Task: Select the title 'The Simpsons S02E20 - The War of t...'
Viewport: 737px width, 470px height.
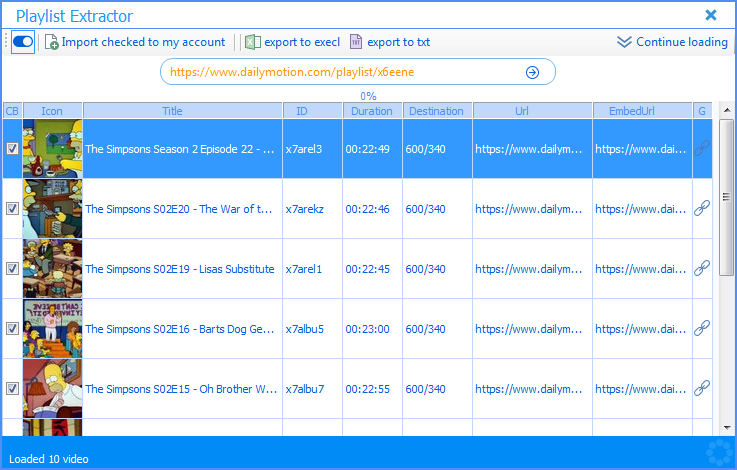Action: 179,209
